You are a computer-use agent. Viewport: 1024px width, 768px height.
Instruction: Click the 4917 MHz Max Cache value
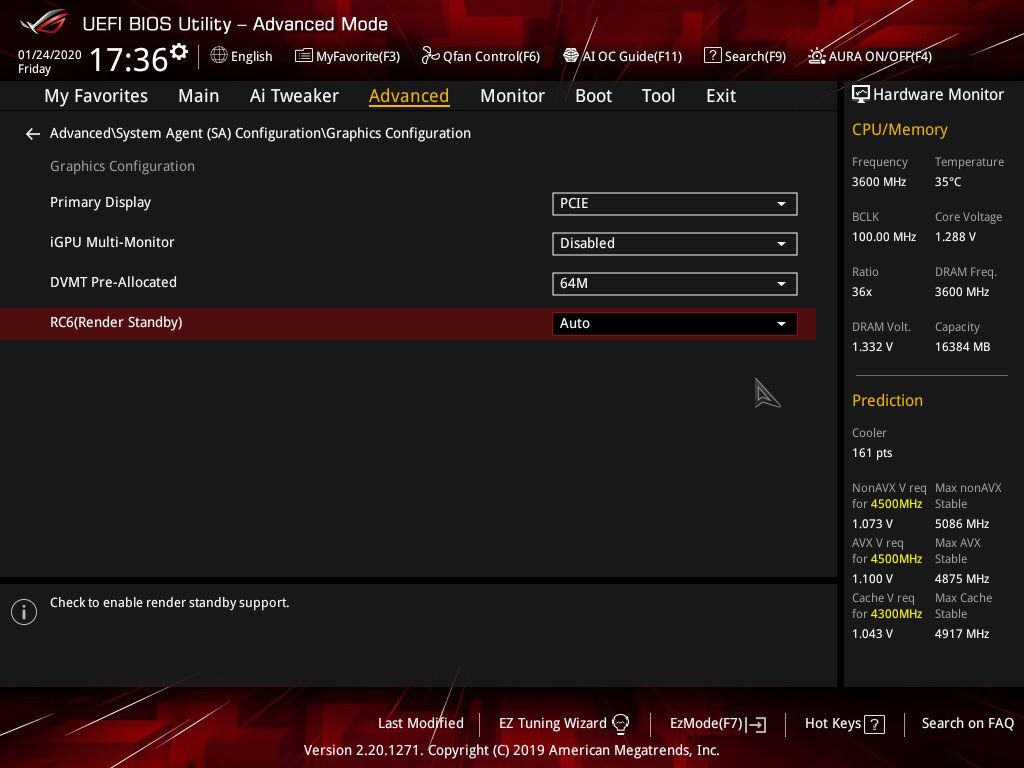(962, 633)
